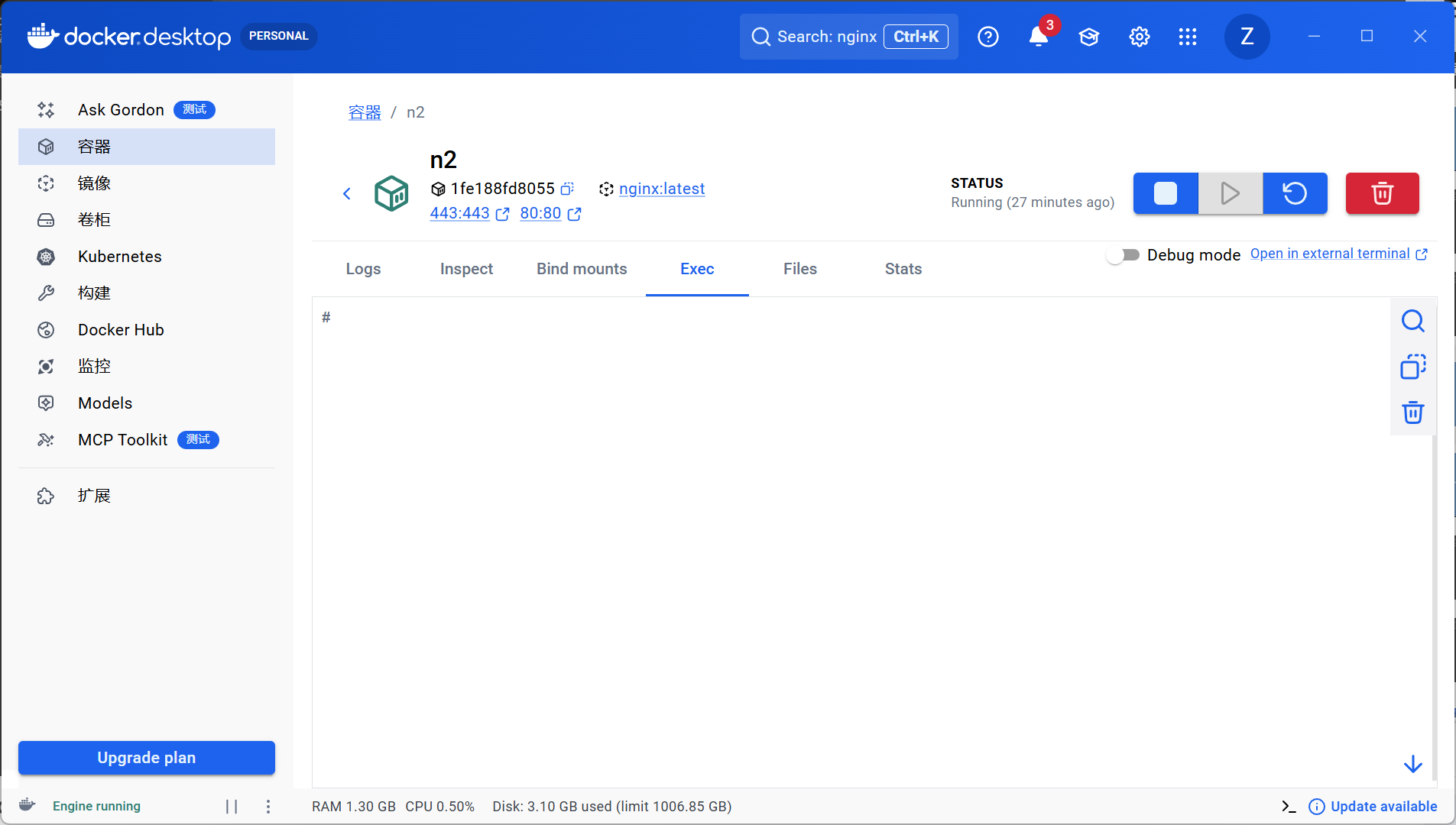Open port 80:80 link

click(550, 214)
